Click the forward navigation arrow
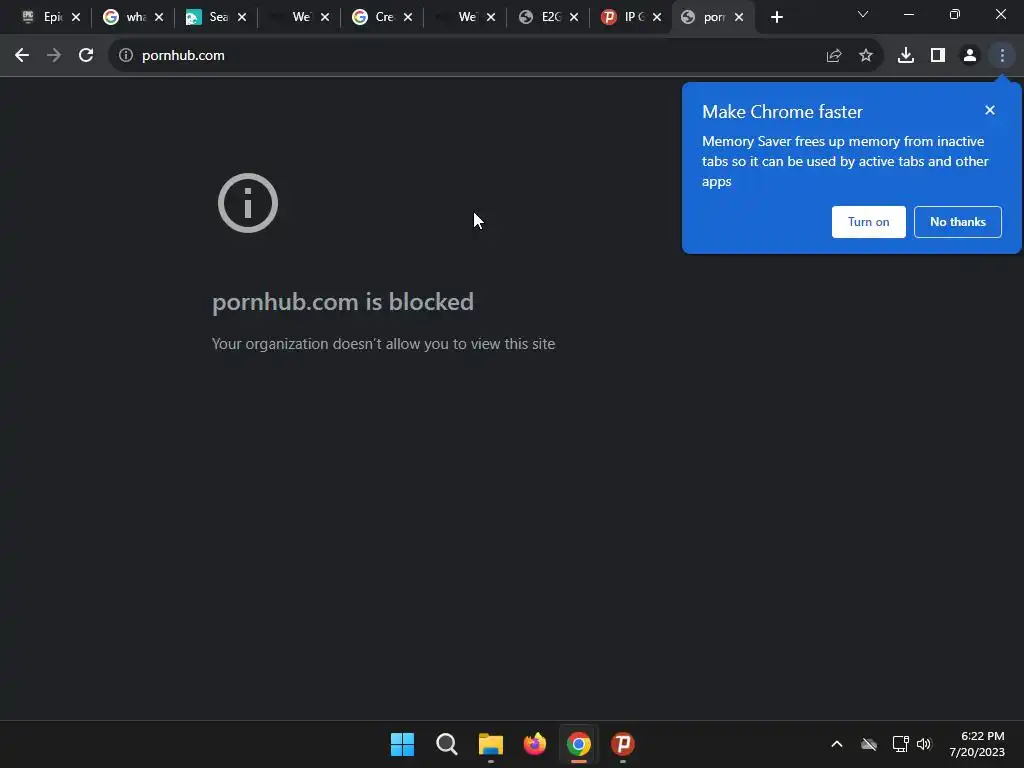Viewport: 1024px width, 768px height. coord(54,56)
